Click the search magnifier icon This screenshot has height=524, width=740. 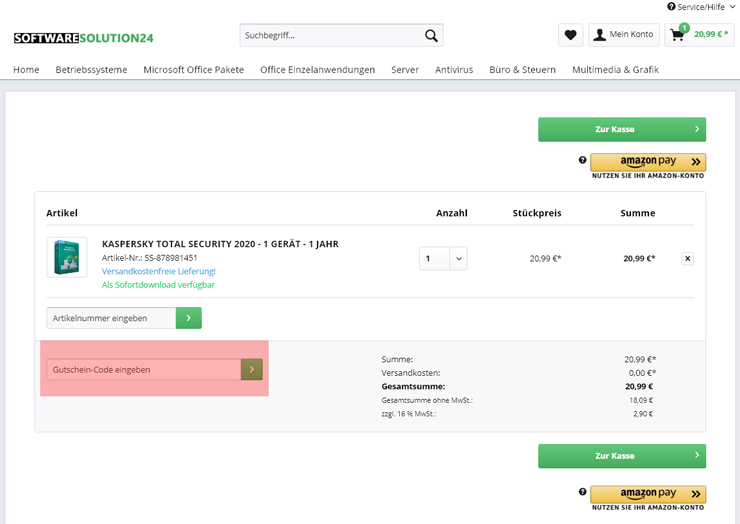[431, 35]
